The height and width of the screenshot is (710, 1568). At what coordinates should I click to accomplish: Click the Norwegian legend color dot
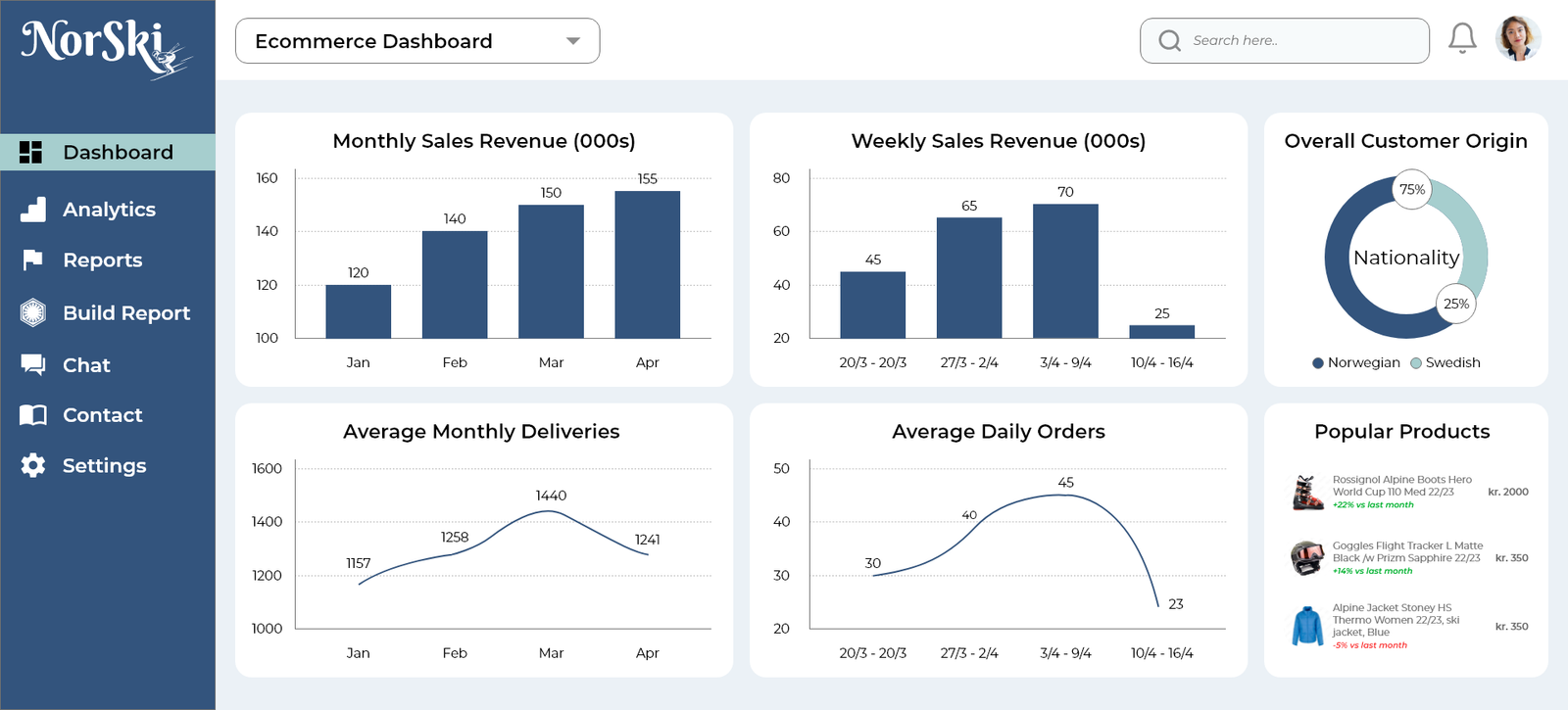click(x=1318, y=363)
